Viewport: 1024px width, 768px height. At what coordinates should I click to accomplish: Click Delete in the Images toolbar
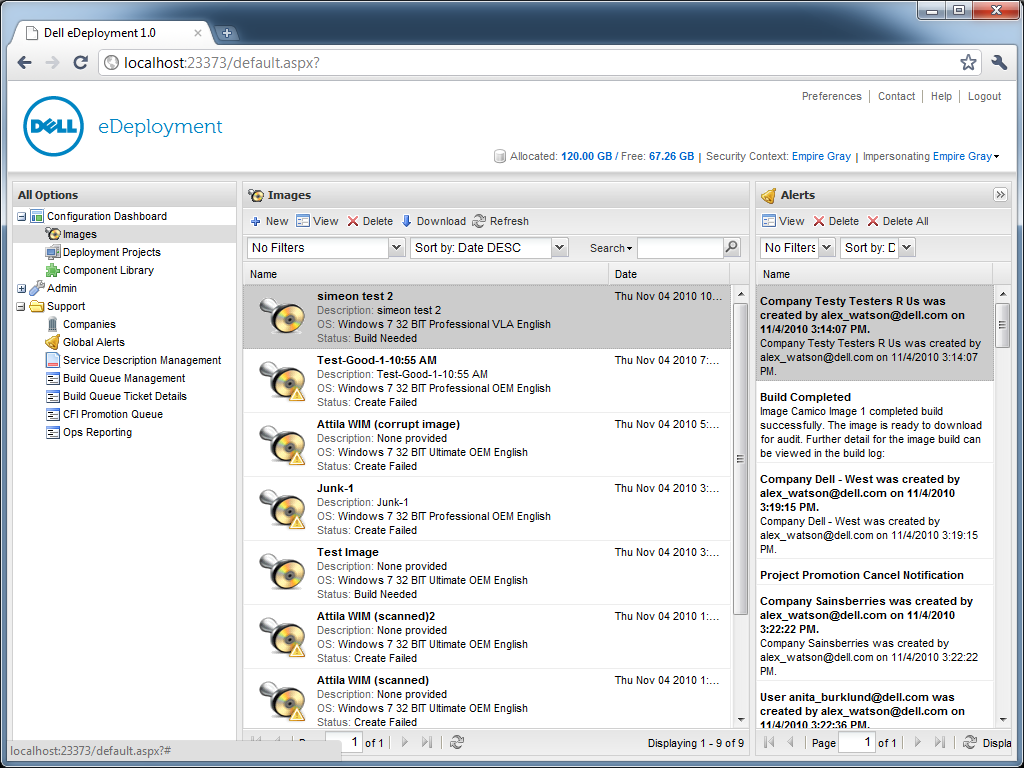pyautogui.click(x=370, y=221)
